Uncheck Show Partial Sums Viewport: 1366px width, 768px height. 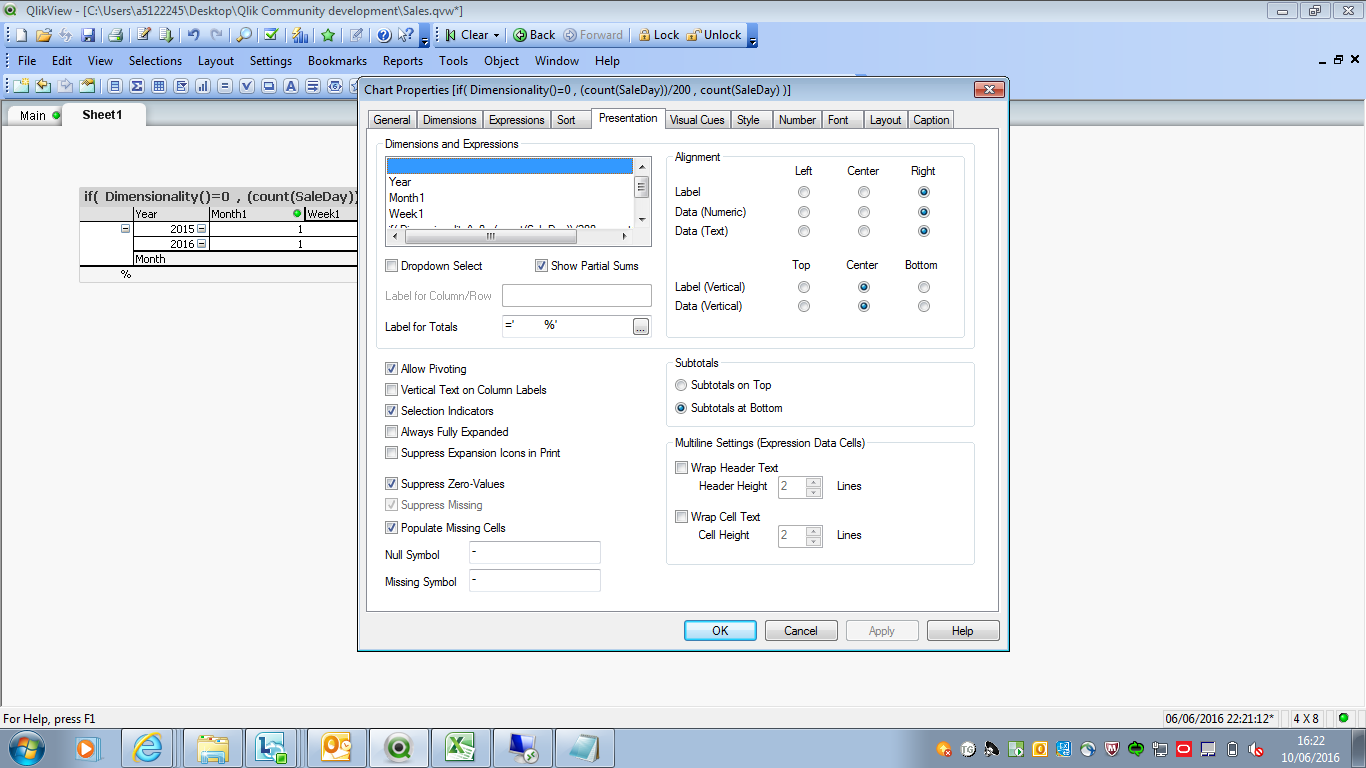542,266
